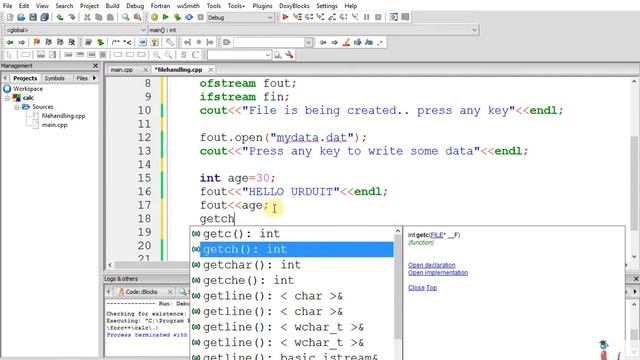Switch to the Files tab
Image resolution: width=640 pixels, height=360 pixels.
coord(82,78)
